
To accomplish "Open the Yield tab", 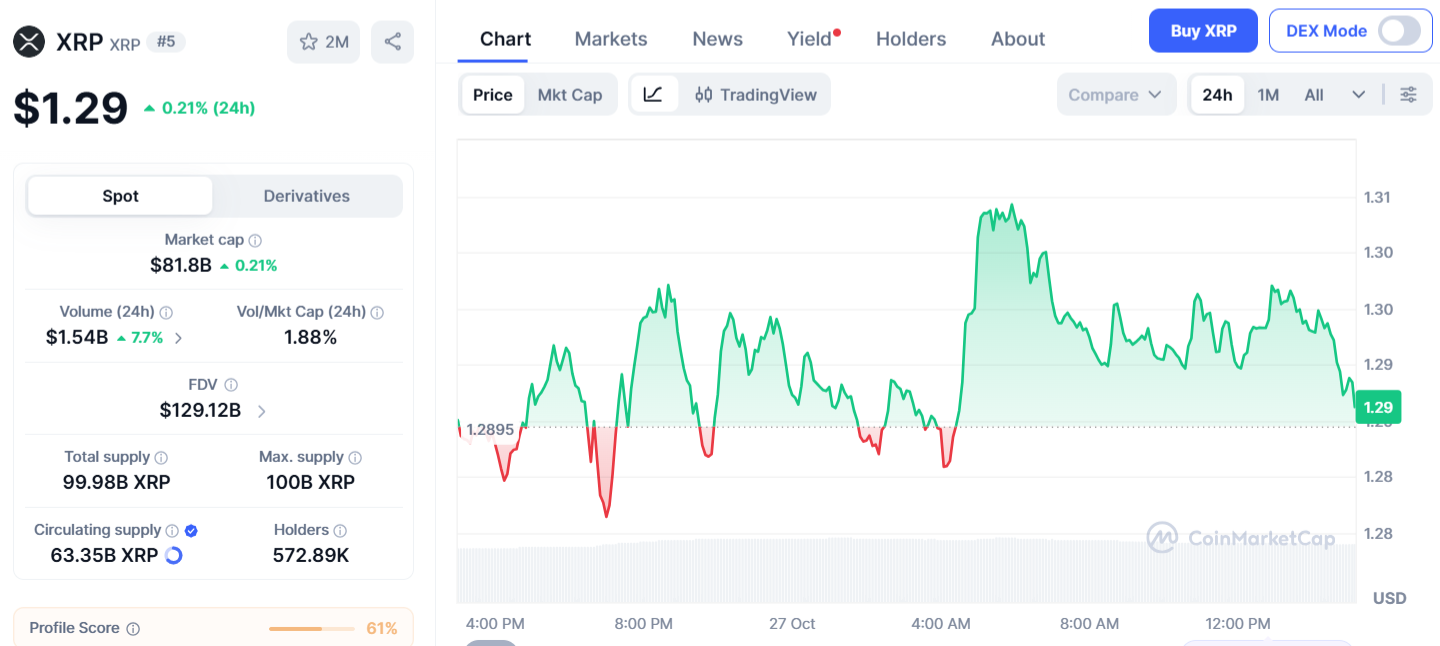I will coord(810,39).
